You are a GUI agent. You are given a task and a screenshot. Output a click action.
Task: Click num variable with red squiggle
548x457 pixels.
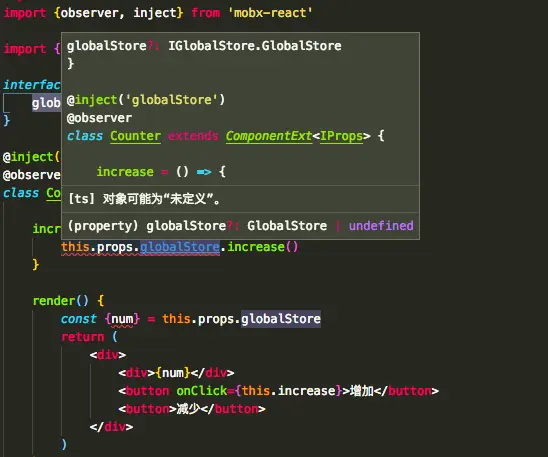pyautogui.click(x=122, y=319)
